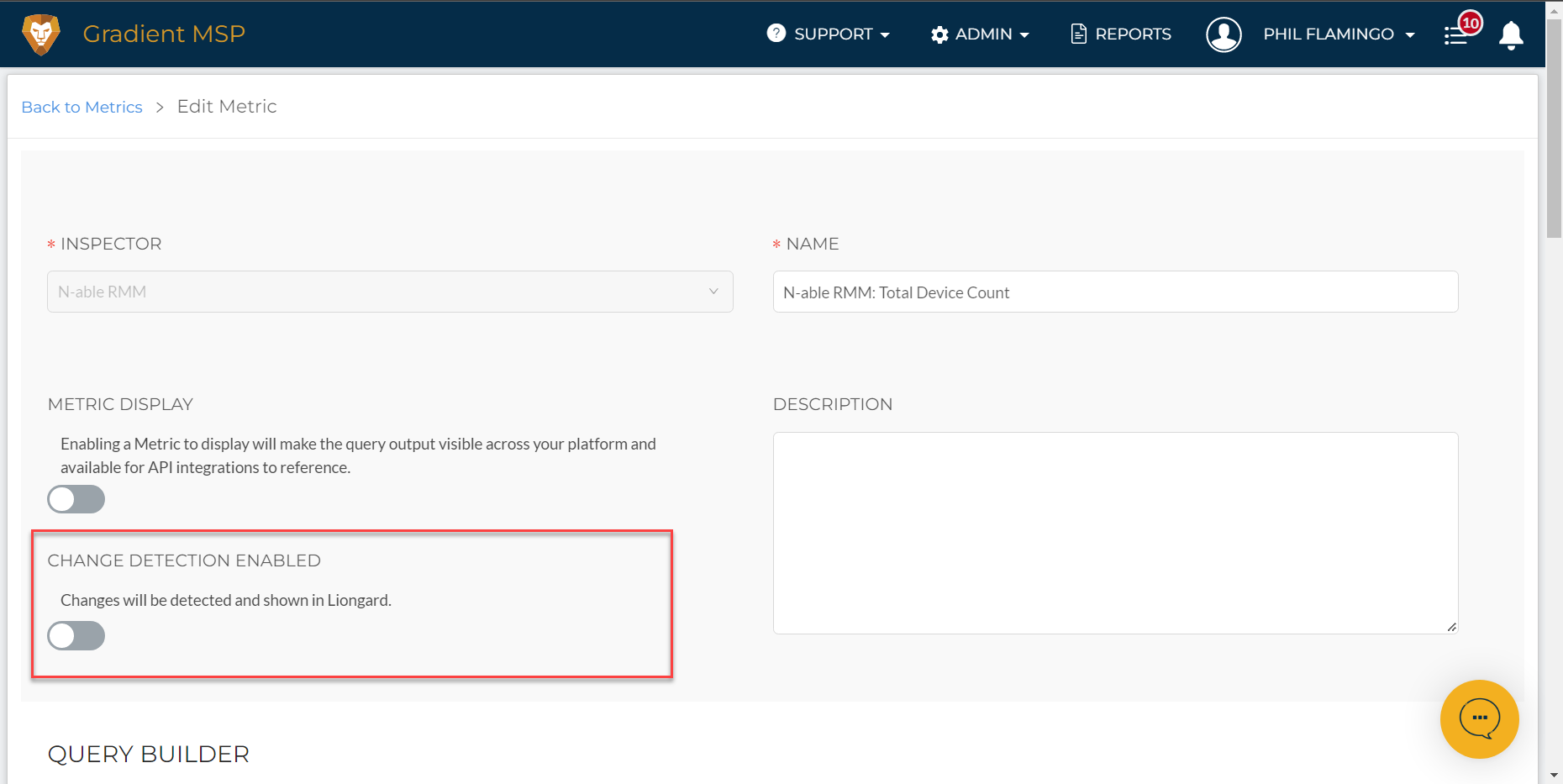Go Back to Metrics link
This screenshot has height=784, width=1563.
tap(82, 107)
